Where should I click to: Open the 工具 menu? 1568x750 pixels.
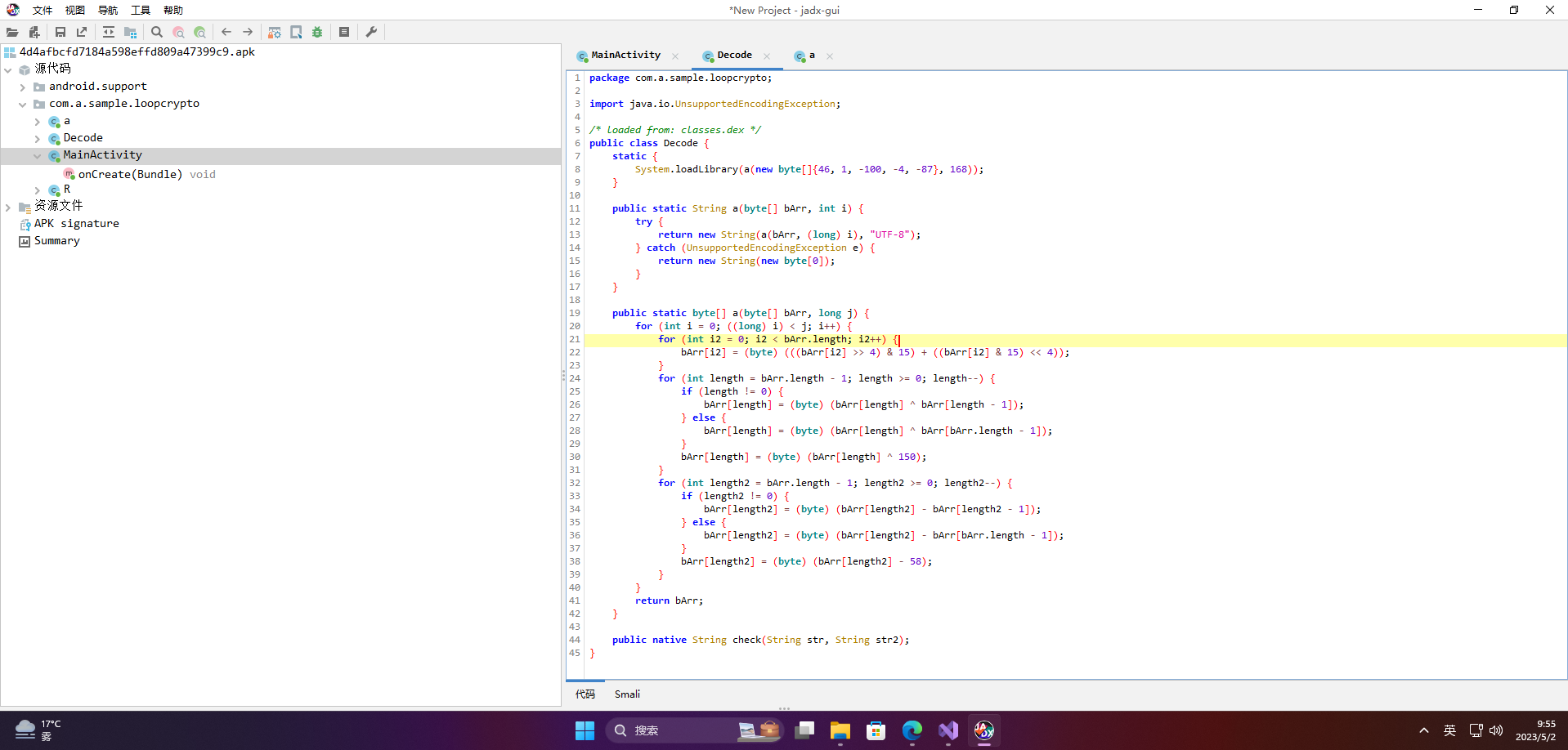(141, 10)
